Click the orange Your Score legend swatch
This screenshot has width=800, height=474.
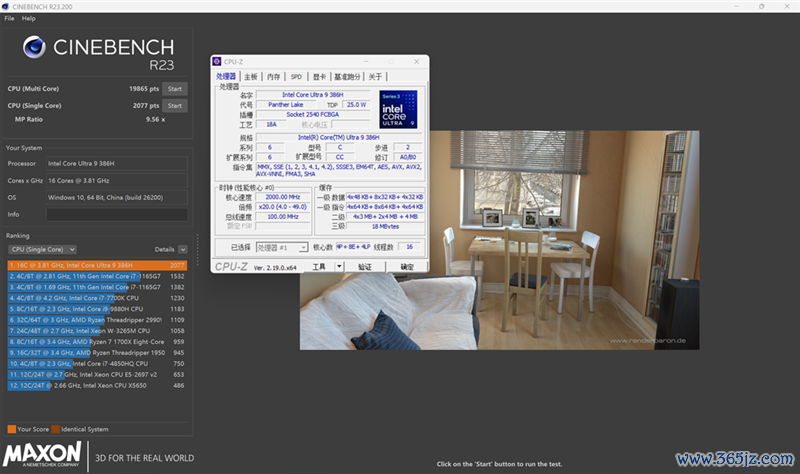click(12, 429)
